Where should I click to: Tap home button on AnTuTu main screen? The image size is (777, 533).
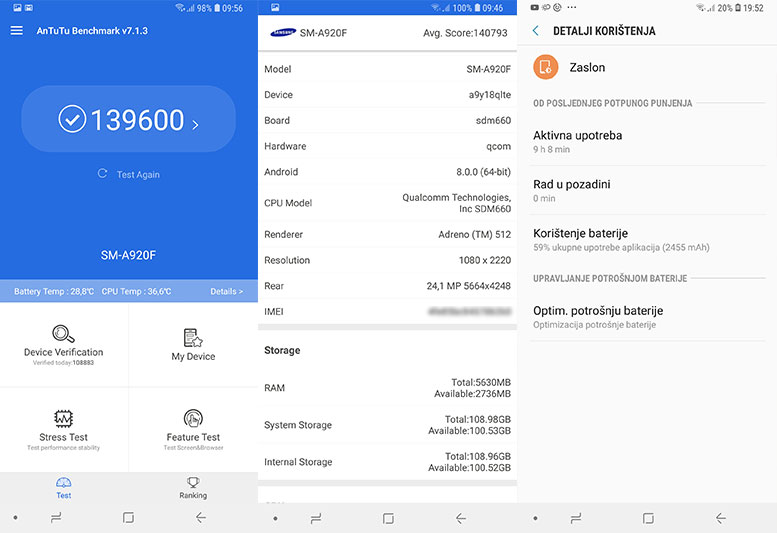pos(128,518)
